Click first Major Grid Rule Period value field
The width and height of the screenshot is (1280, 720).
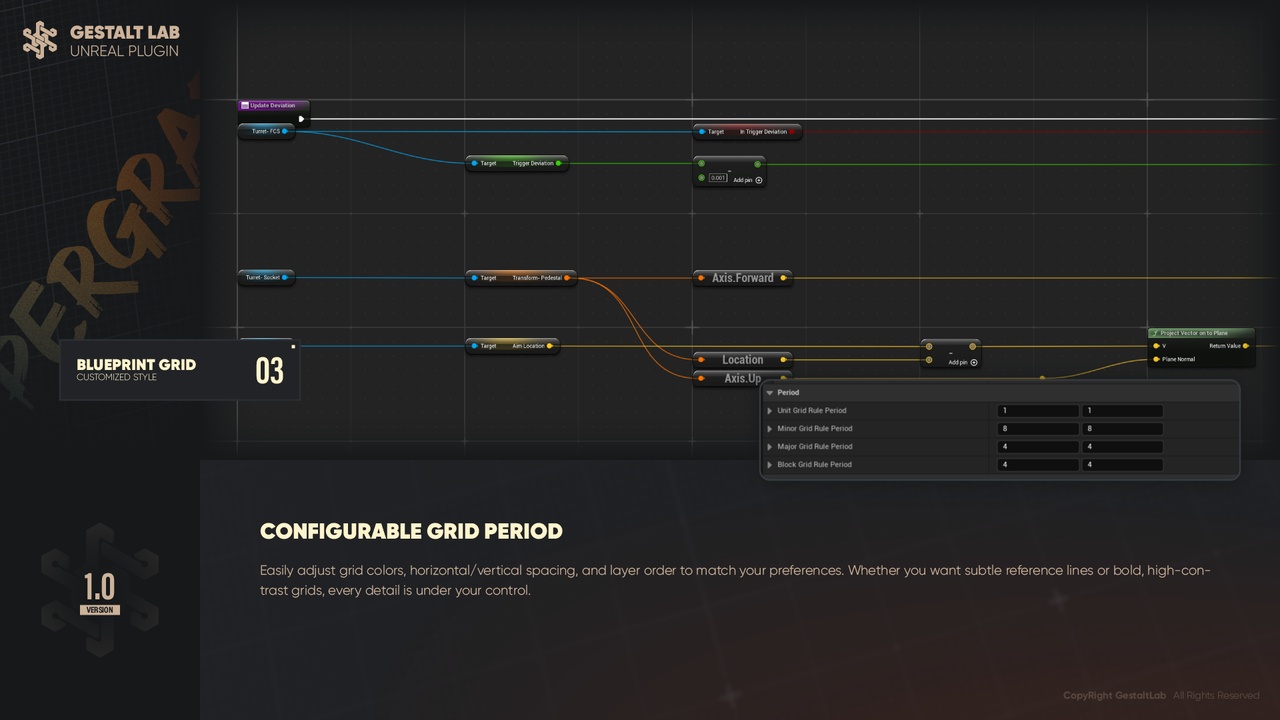(x=1037, y=447)
